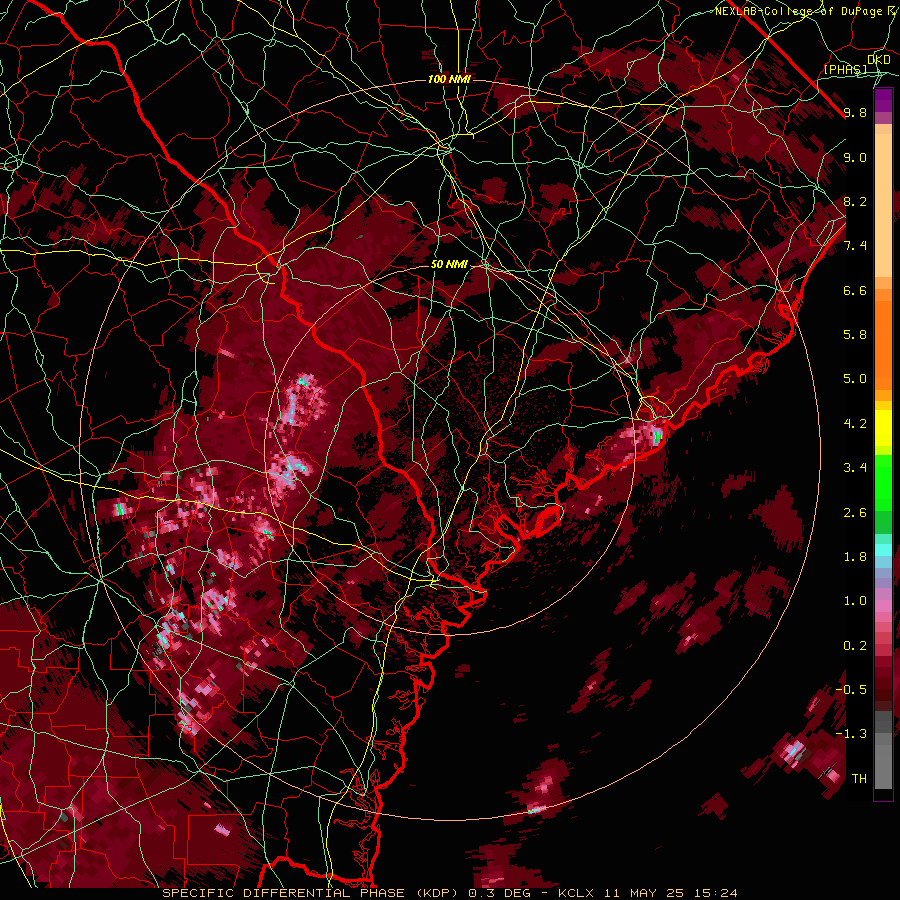Click the cyan swatch on the color bar
The width and height of the screenshot is (900, 900).
pos(883,549)
